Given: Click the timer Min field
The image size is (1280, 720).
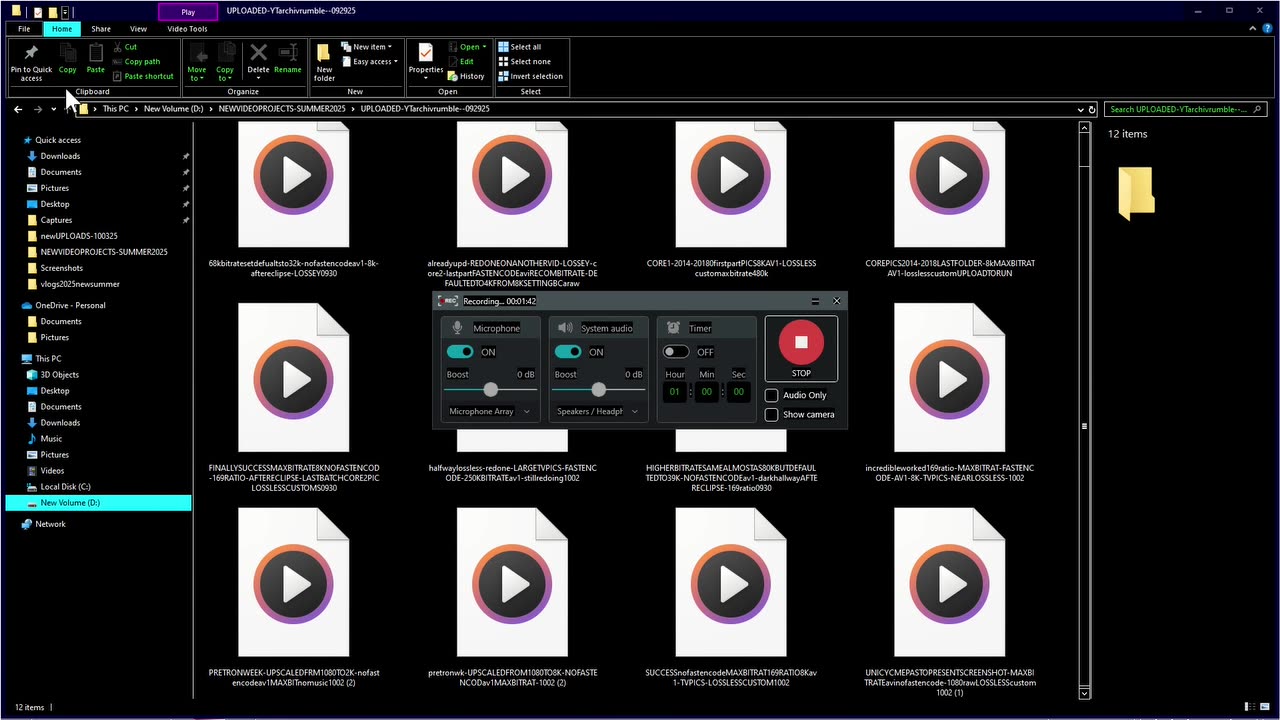Looking at the screenshot, I should click(x=707, y=391).
